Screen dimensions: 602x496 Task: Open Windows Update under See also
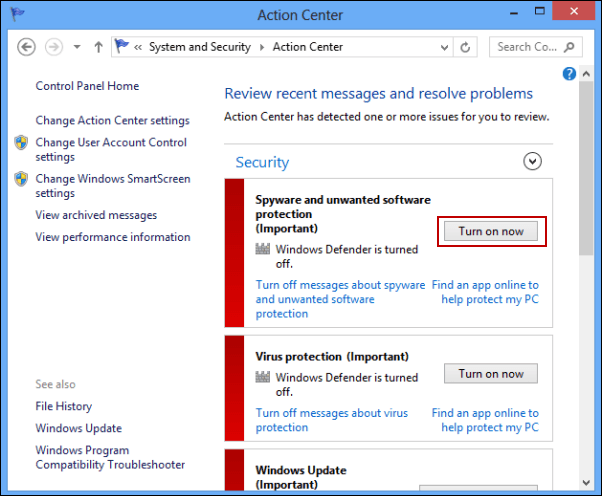click(x=79, y=428)
